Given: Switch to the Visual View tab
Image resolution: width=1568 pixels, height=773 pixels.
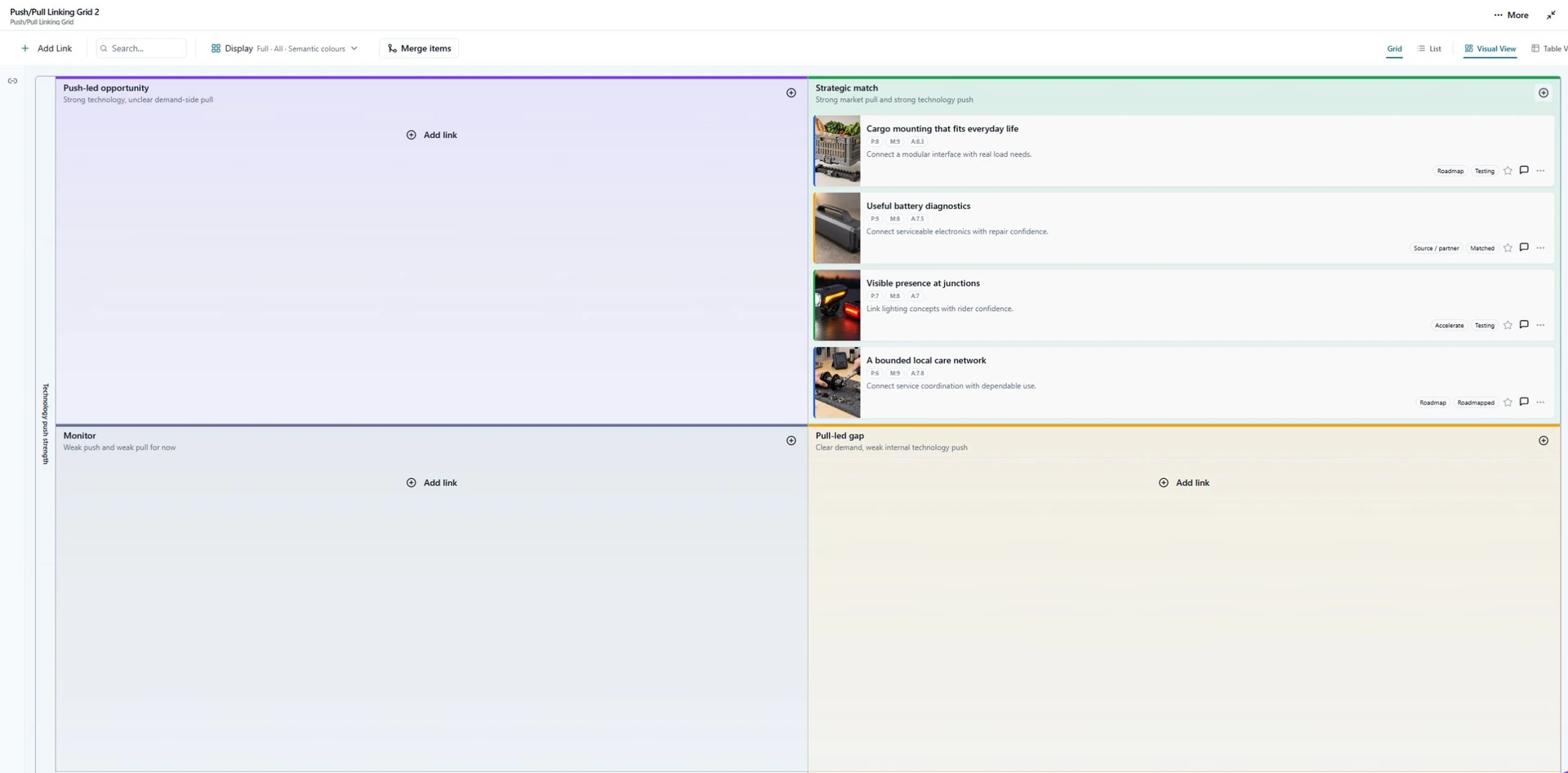Looking at the screenshot, I should pyautogui.click(x=1490, y=49).
